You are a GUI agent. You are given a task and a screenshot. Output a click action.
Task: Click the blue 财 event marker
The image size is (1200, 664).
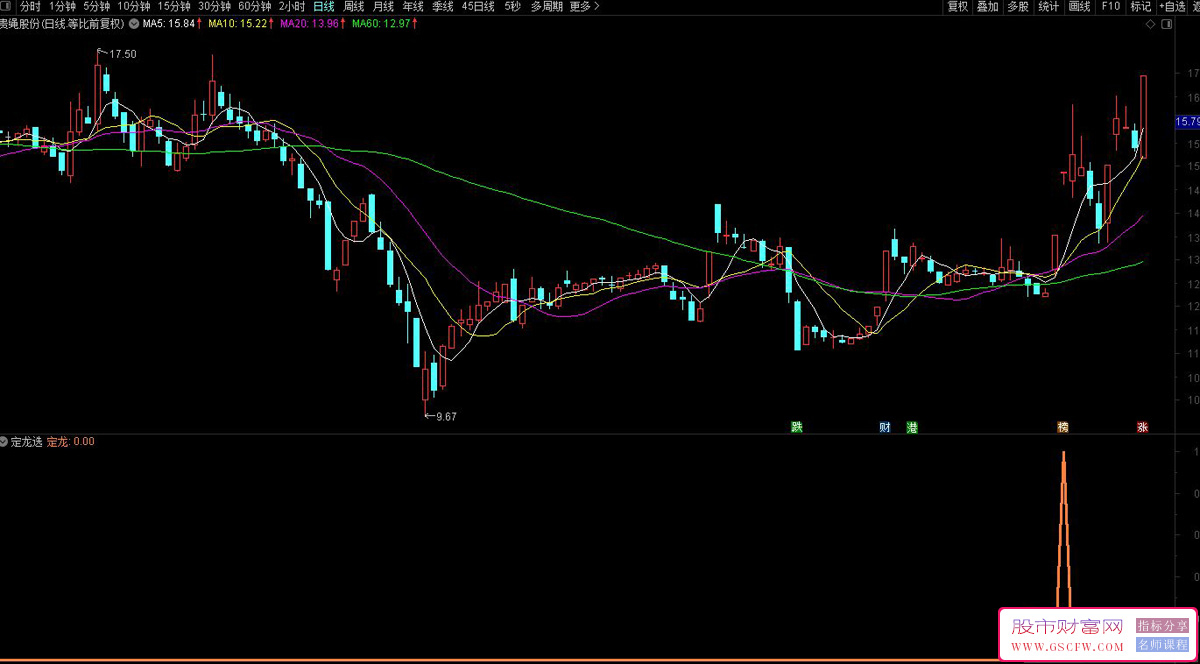885,427
